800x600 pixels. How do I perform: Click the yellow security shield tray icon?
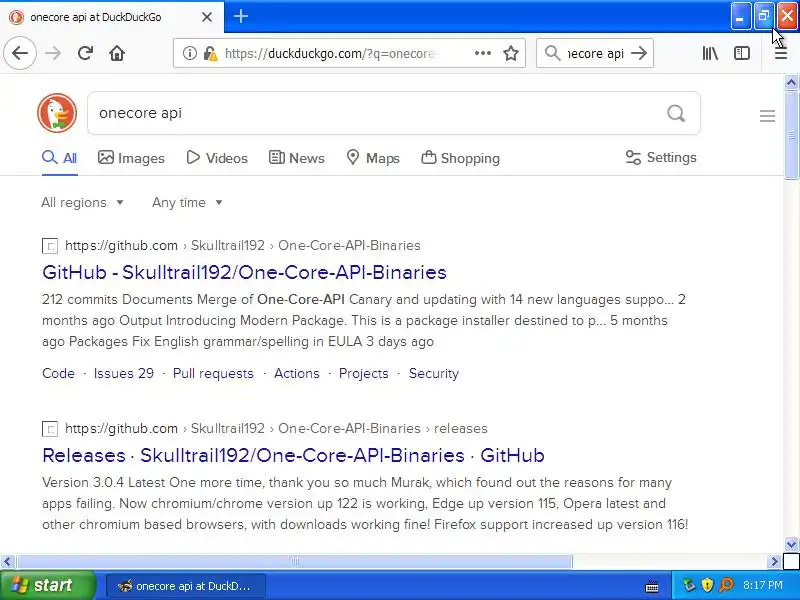pos(707,585)
